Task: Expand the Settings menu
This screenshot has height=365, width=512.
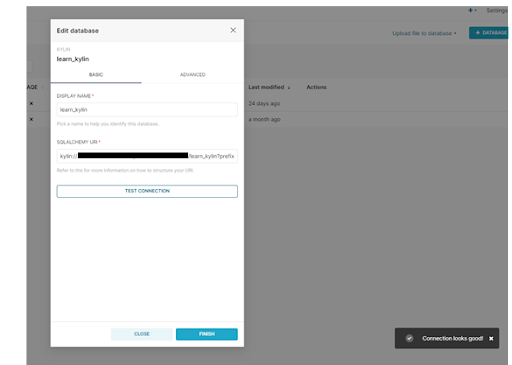Action: pos(497,10)
